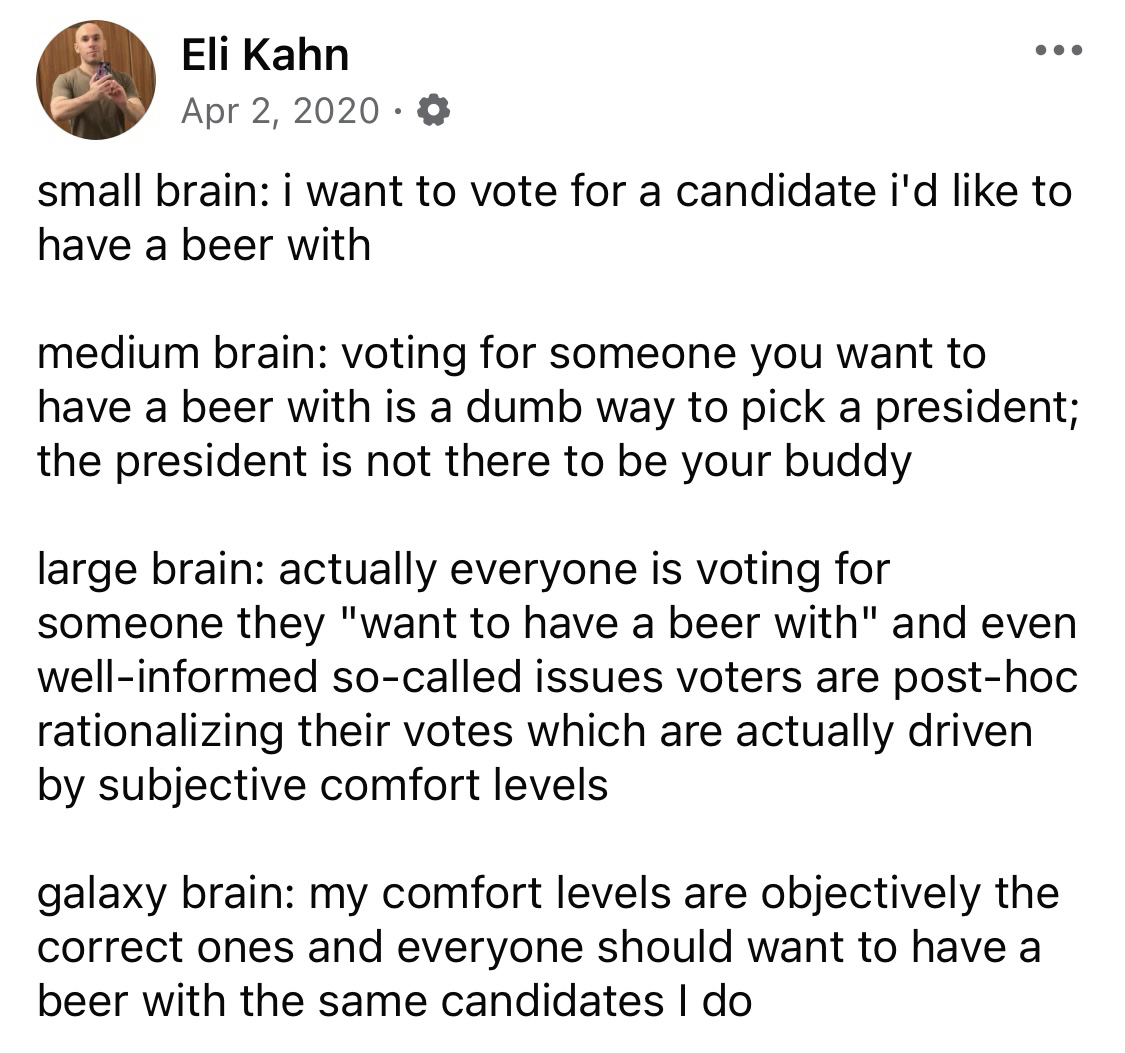Open the three-dot post options menu
The width and height of the screenshot is (1125, 1053).
[x=1058, y=50]
